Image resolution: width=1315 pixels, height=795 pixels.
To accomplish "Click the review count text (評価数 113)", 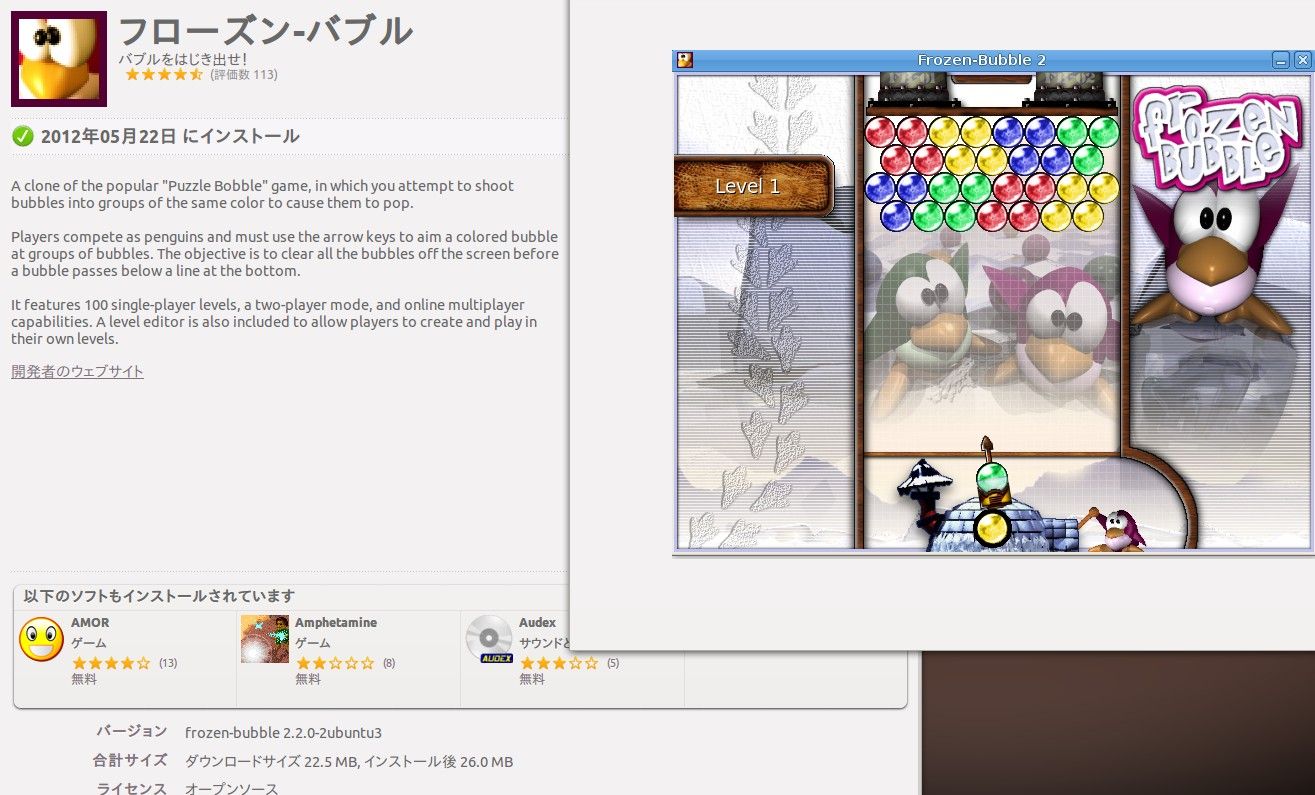I will [244, 75].
